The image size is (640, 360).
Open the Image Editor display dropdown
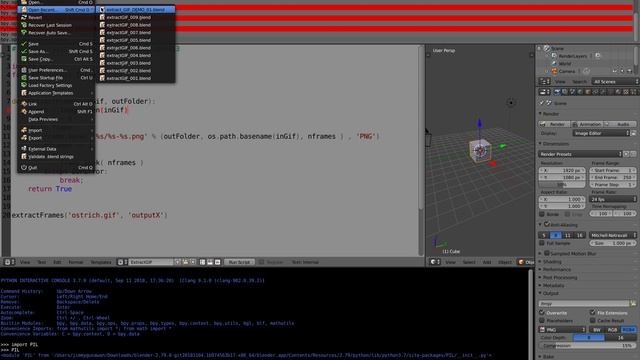[x=601, y=133]
